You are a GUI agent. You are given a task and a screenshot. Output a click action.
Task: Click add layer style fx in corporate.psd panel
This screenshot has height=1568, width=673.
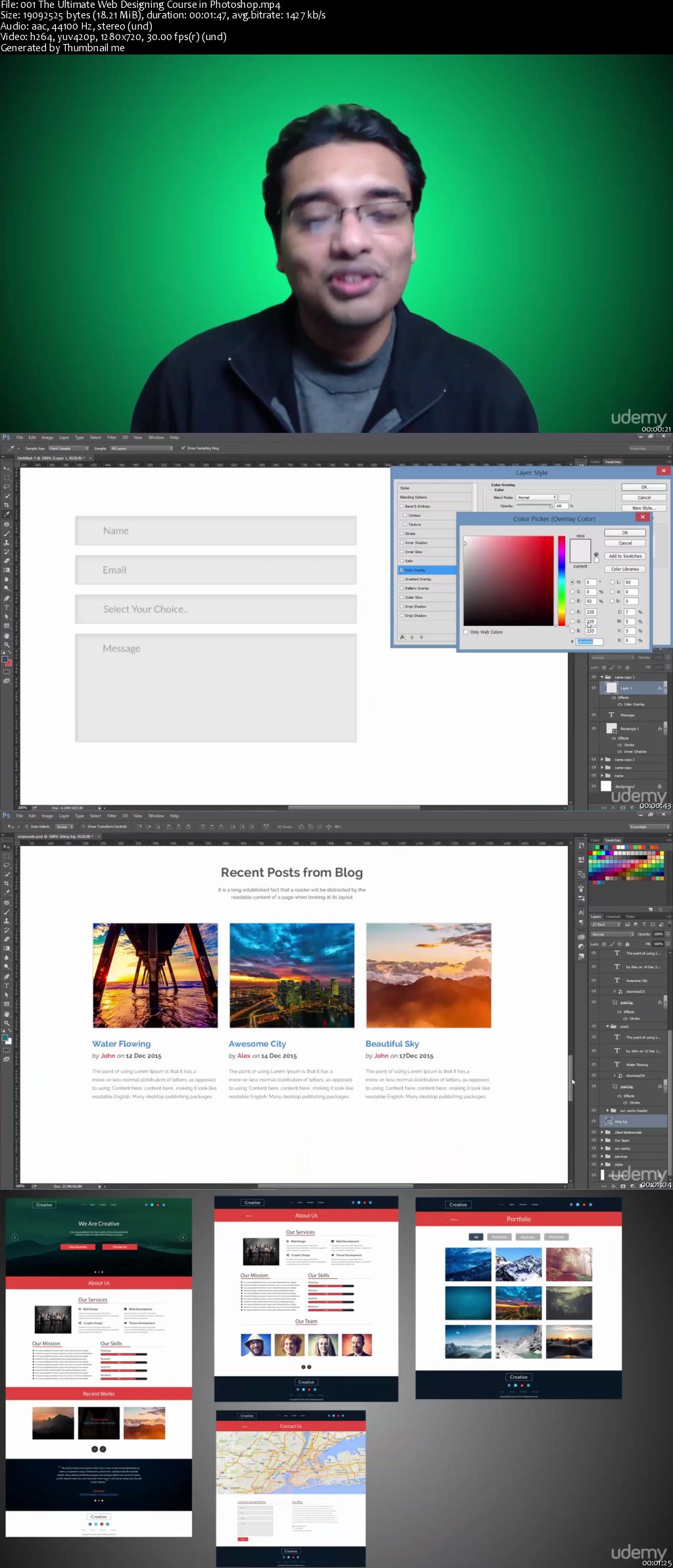pos(614,1186)
